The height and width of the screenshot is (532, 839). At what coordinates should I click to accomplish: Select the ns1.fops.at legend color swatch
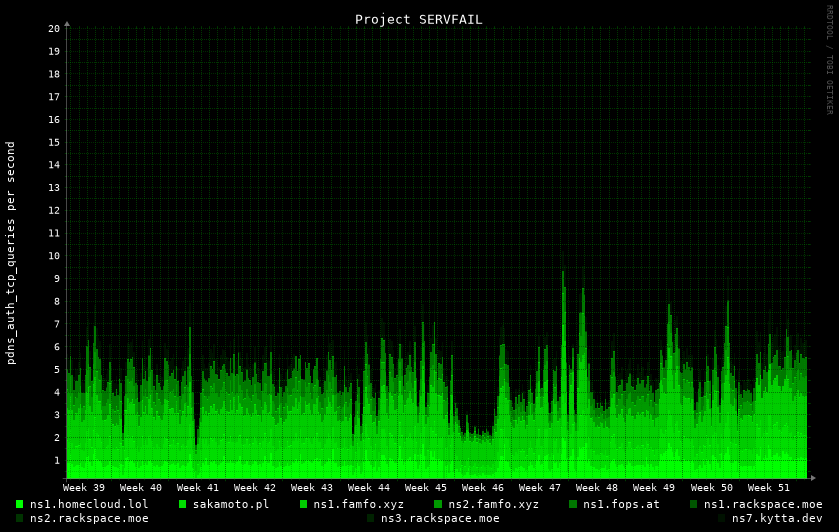[573, 504]
